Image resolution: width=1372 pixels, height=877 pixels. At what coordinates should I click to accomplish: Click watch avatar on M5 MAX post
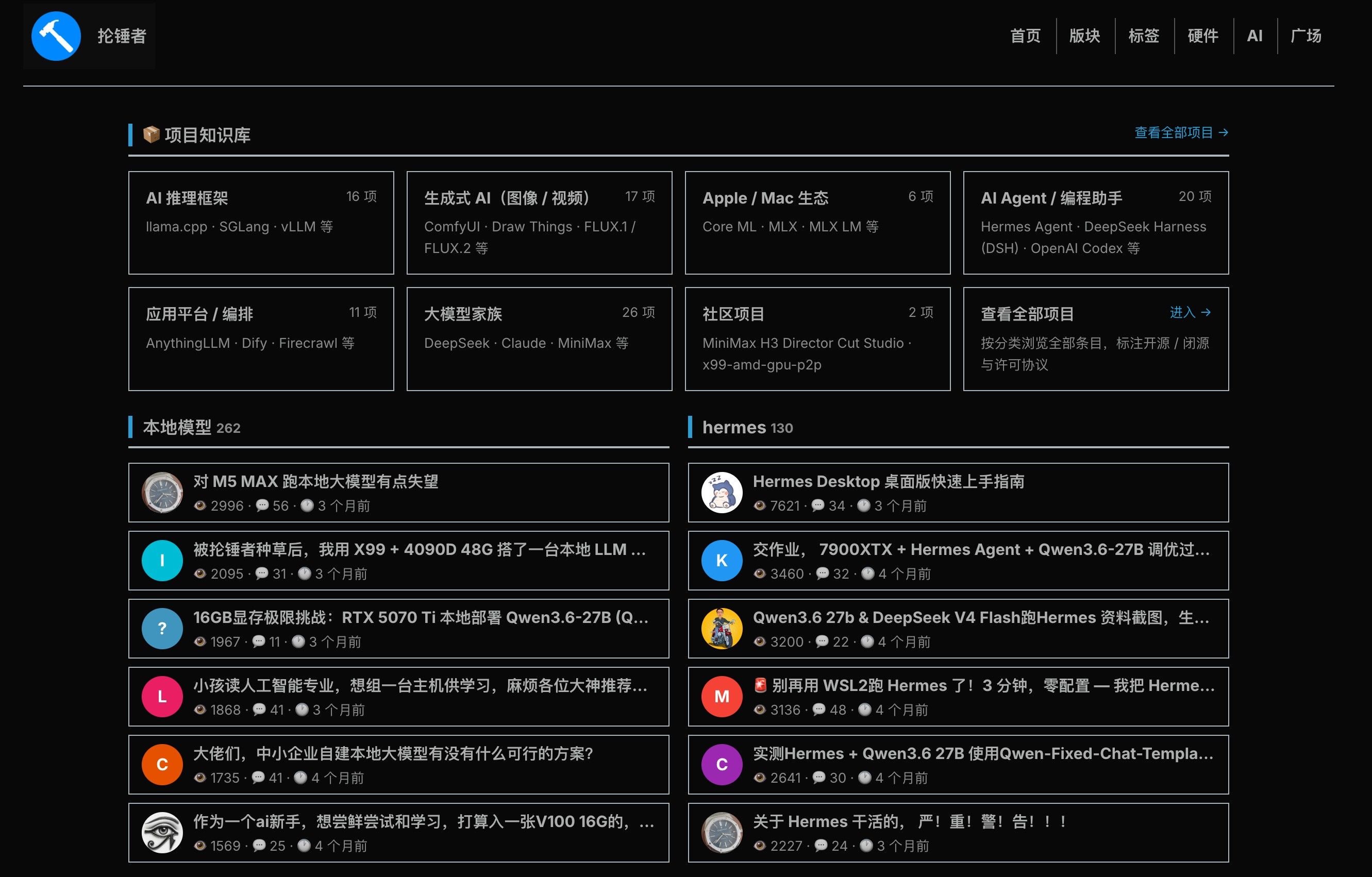(x=162, y=493)
